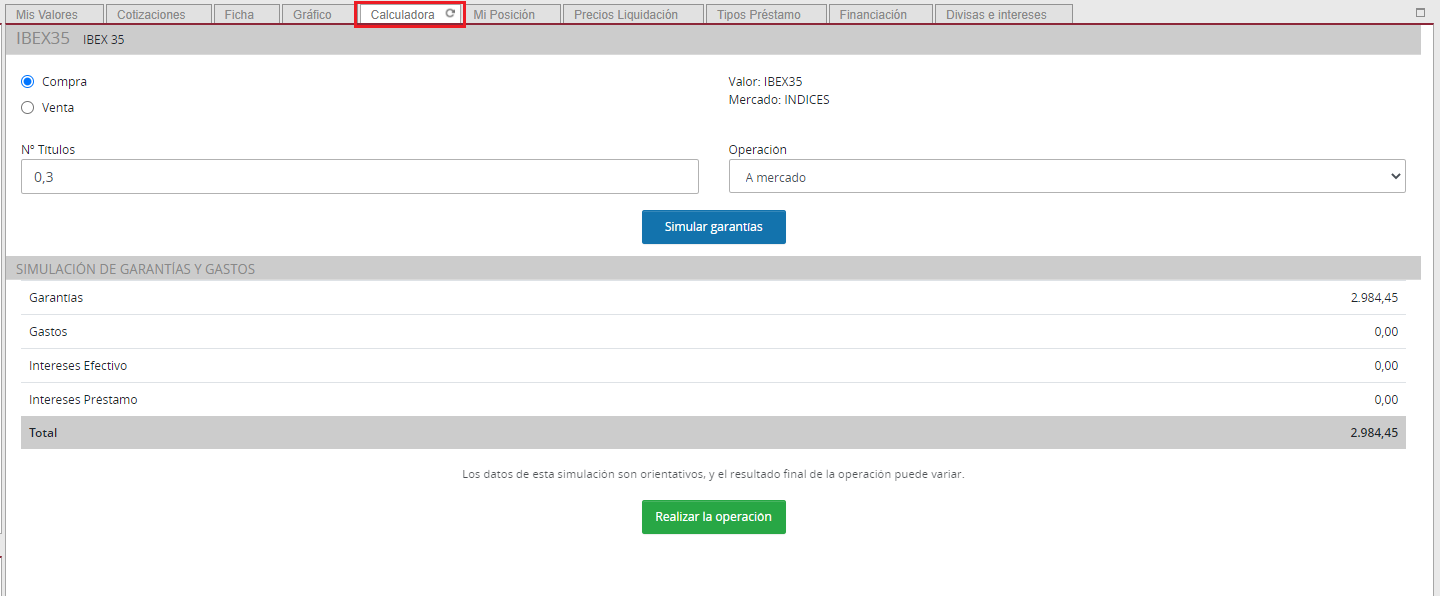
Task: Click the Intereses Efectivo row label
Action: (78, 366)
